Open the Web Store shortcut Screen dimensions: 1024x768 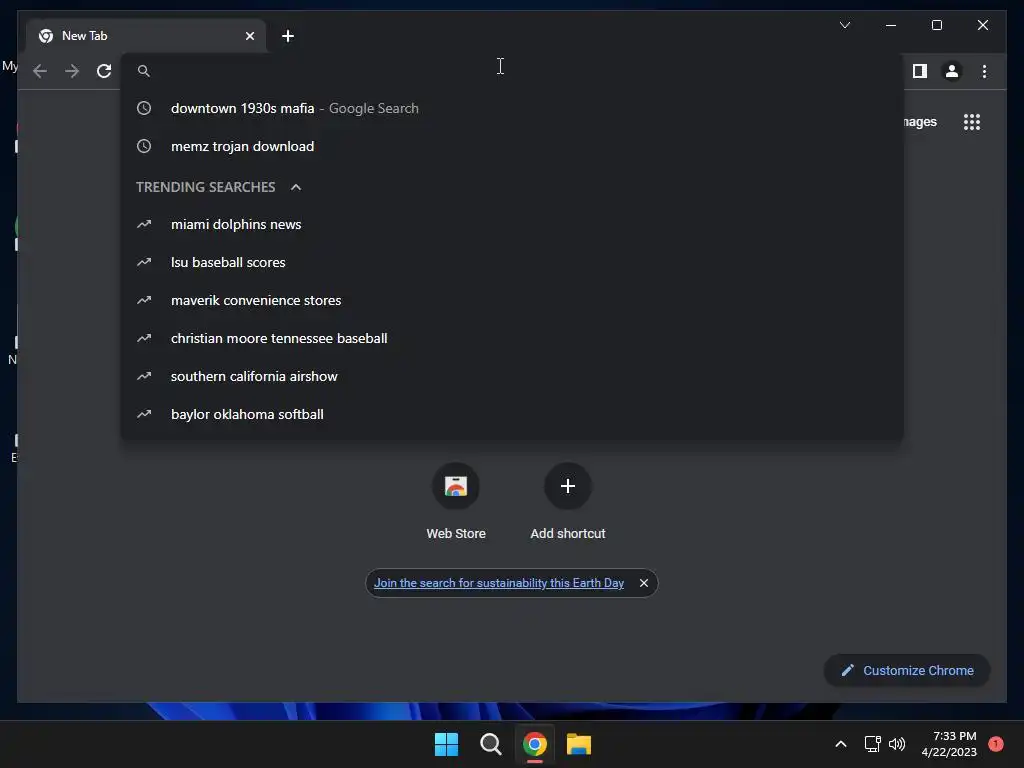456,502
